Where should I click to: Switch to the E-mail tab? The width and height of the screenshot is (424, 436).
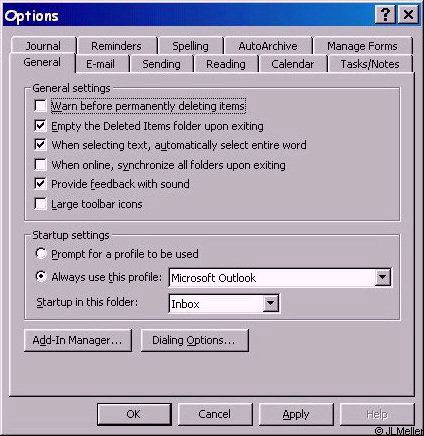point(101,64)
